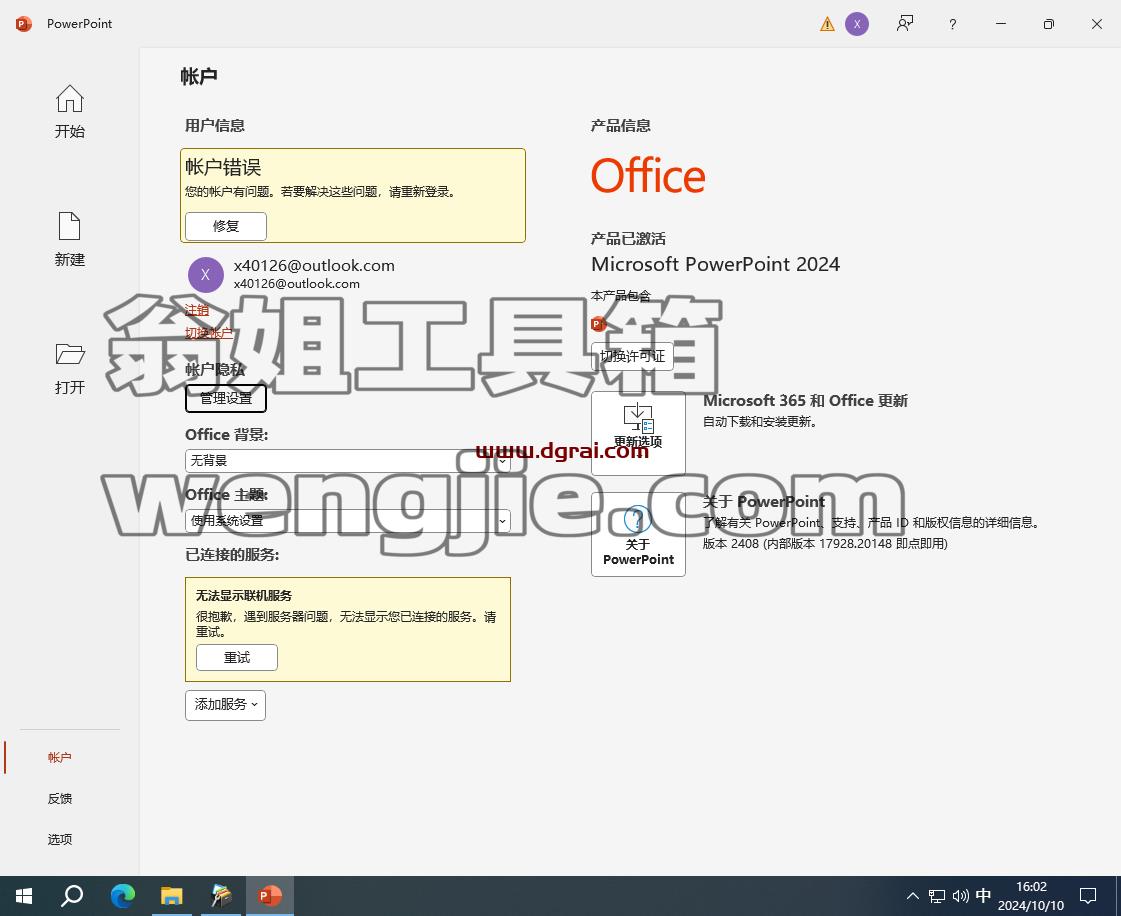Switch to PowerPoint taskbar button
This screenshot has height=916, width=1121.
pos(270,896)
